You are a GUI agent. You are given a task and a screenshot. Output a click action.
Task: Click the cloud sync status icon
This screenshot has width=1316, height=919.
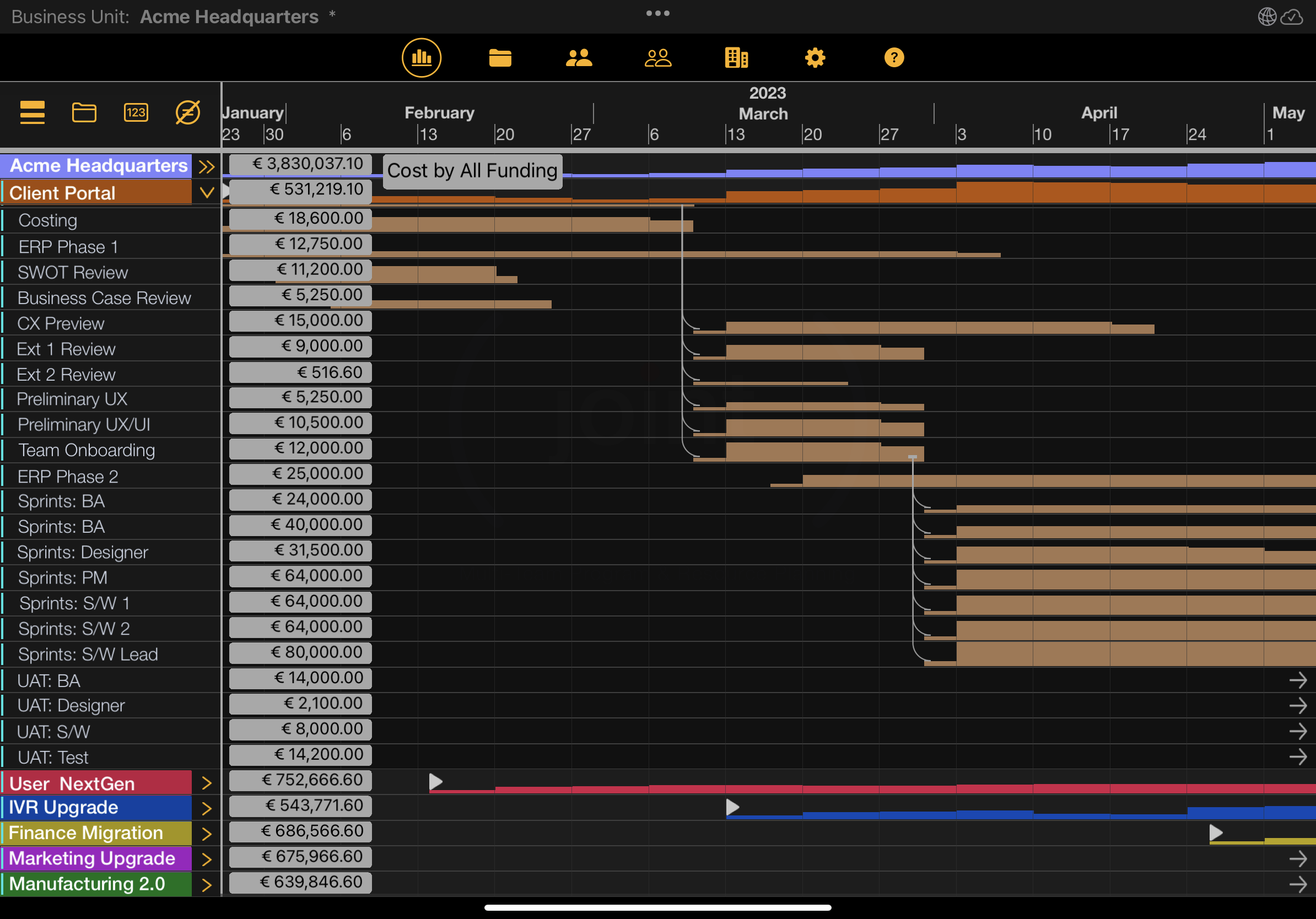click(x=1291, y=17)
